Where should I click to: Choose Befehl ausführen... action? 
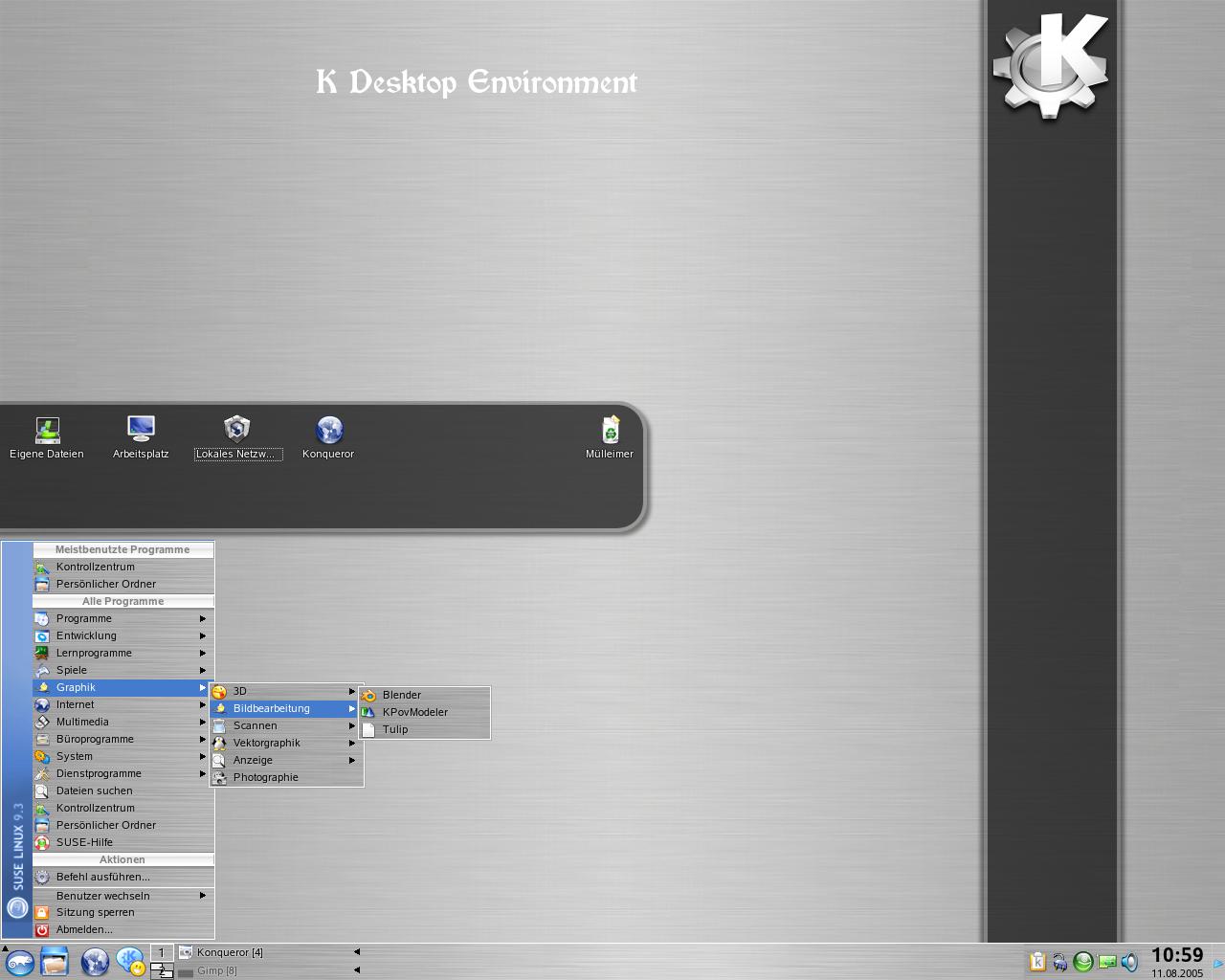point(122,877)
